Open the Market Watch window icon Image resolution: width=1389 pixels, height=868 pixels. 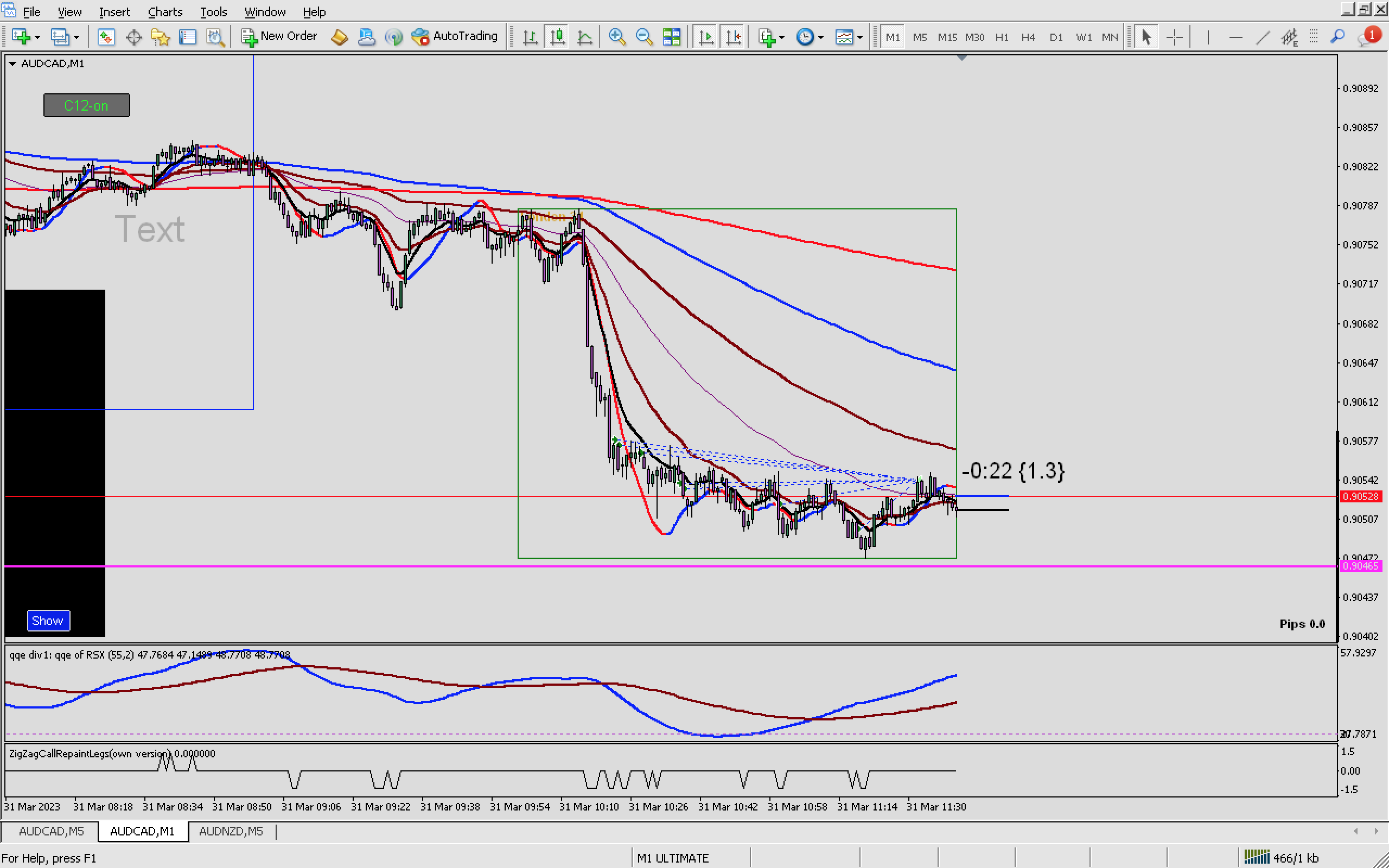click(x=105, y=37)
